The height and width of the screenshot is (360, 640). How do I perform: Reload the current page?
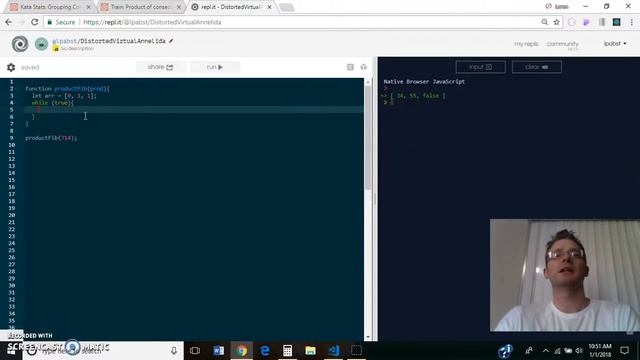(x=35, y=22)
